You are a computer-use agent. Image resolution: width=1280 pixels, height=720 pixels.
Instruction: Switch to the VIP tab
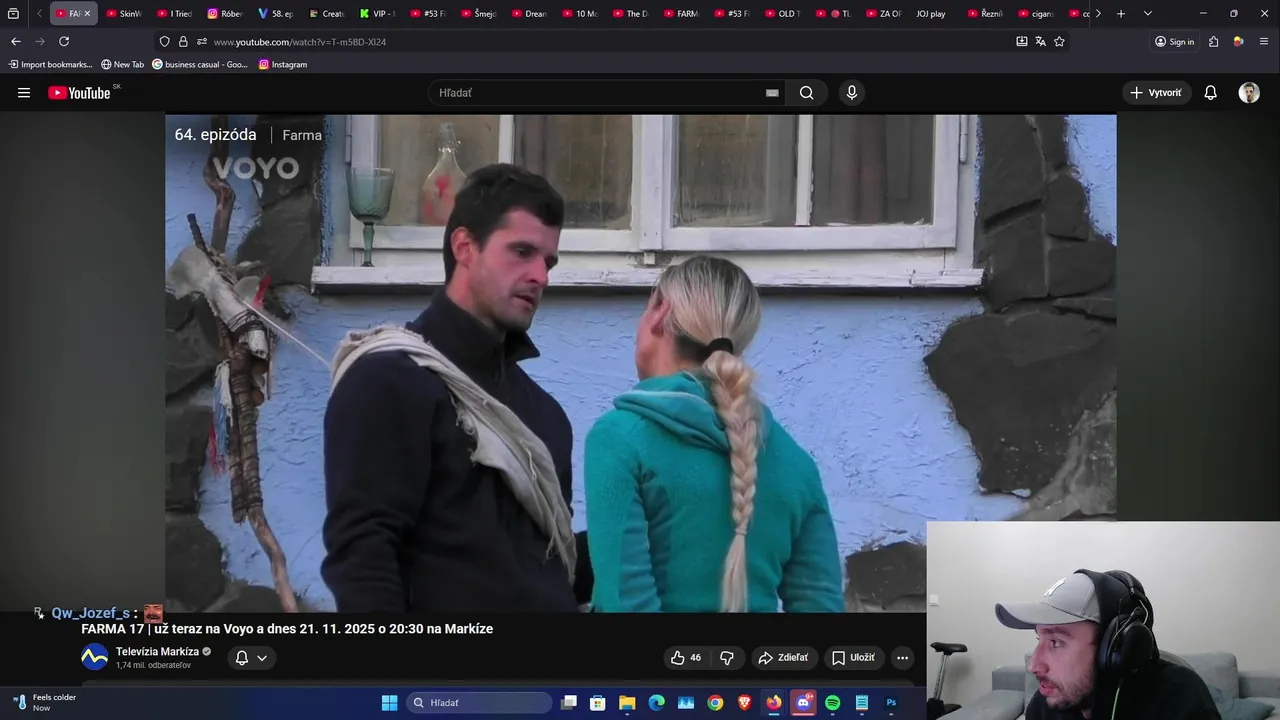(x=377, y=14)
